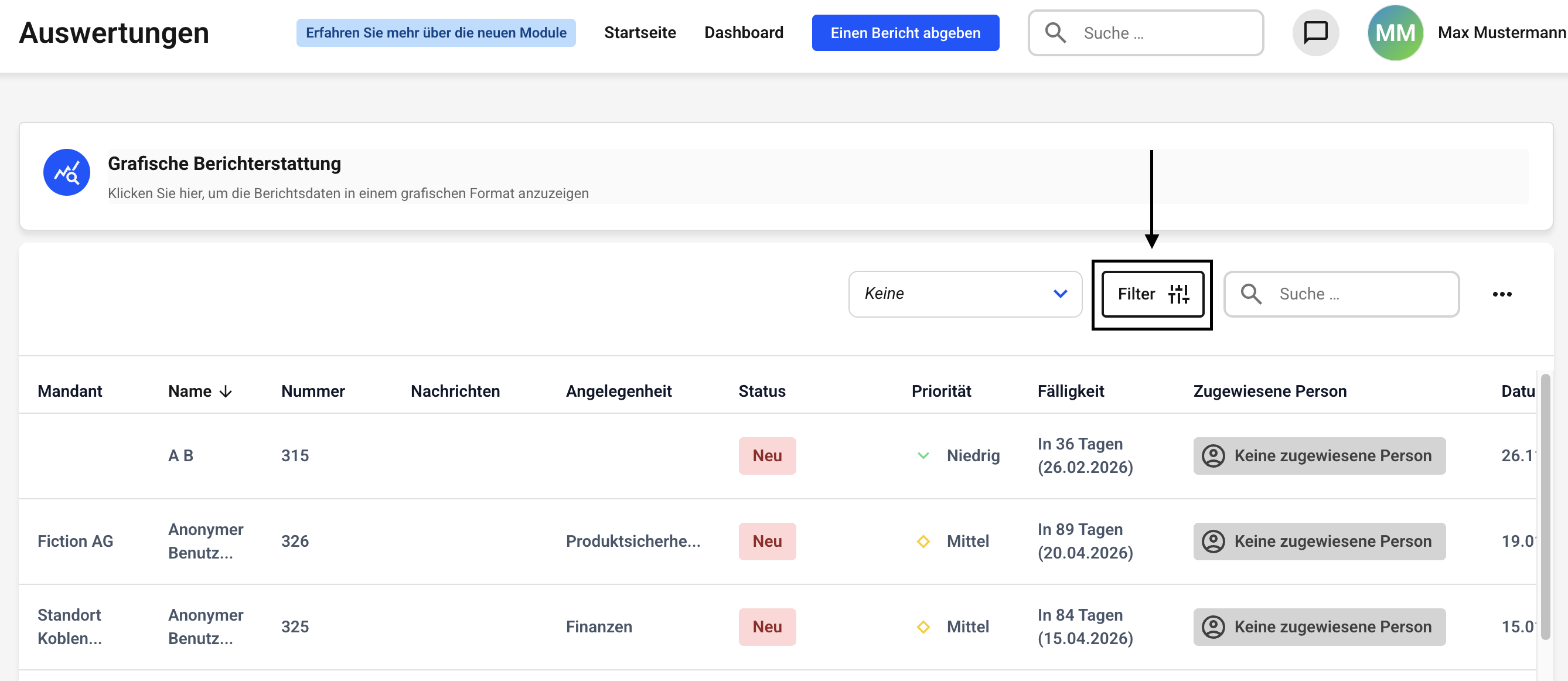Click the Grafische Berichterstattung chart icon
Screen dimensions: 1568x681
pyautogui.click(x=66, y=173)
